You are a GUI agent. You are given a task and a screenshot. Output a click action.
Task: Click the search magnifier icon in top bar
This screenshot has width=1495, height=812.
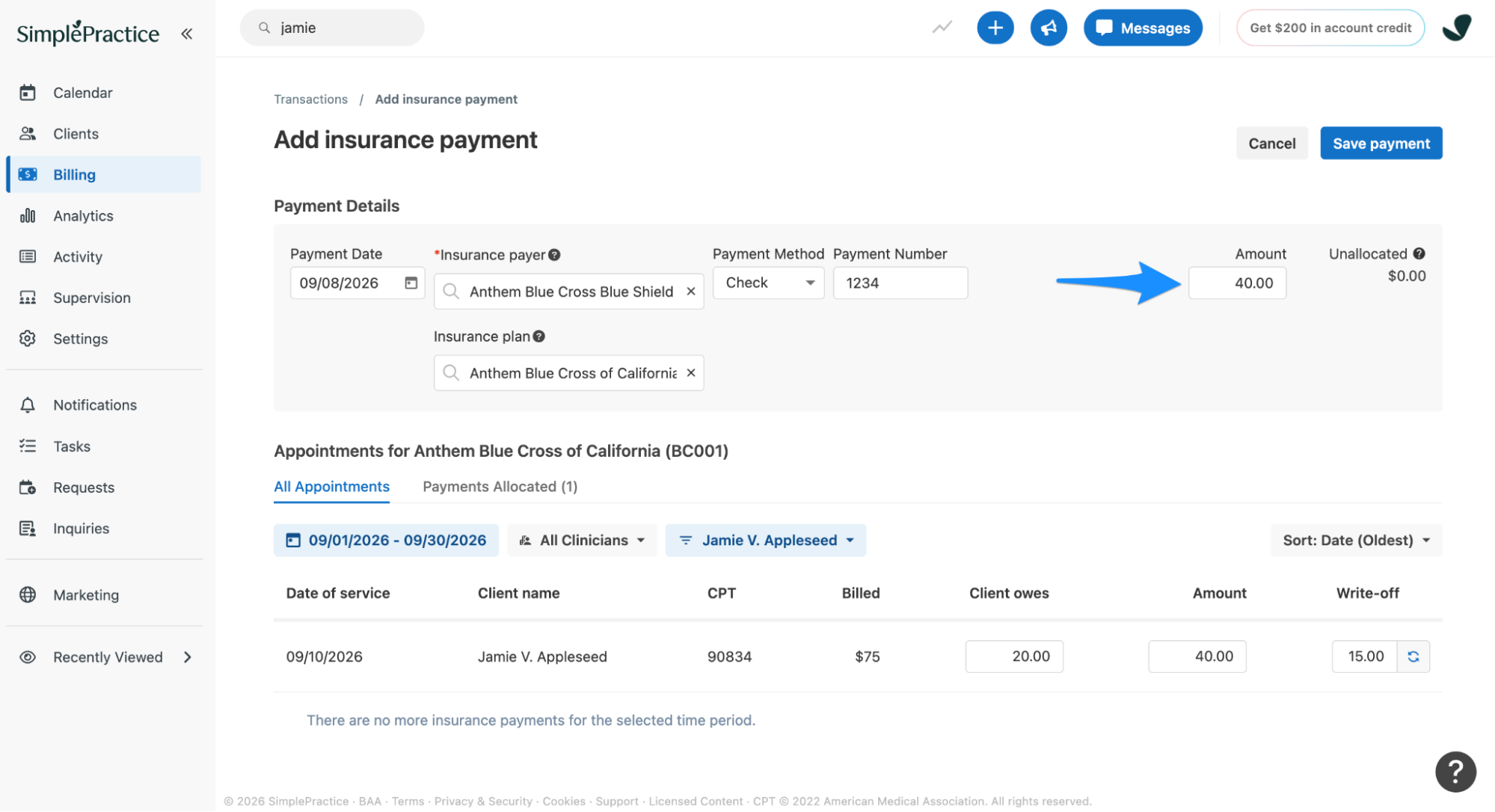tap(264, 28)
